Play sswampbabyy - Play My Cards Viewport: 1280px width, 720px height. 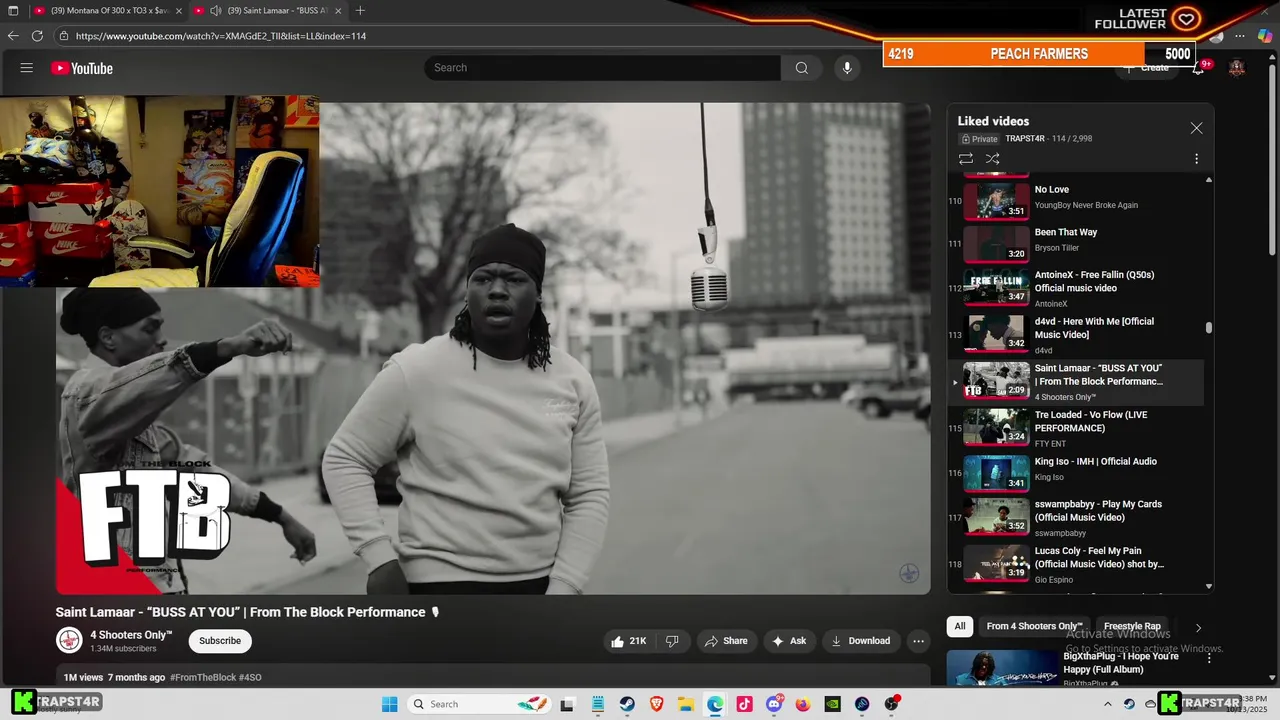[x=1075, y=517]
